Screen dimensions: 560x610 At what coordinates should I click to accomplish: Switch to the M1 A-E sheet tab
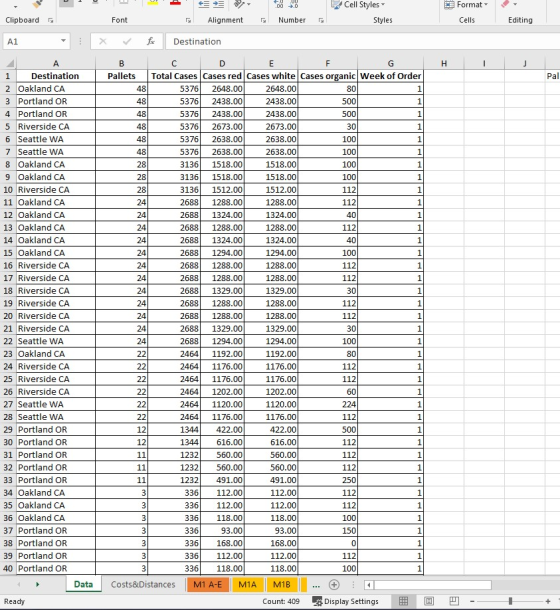207,584
